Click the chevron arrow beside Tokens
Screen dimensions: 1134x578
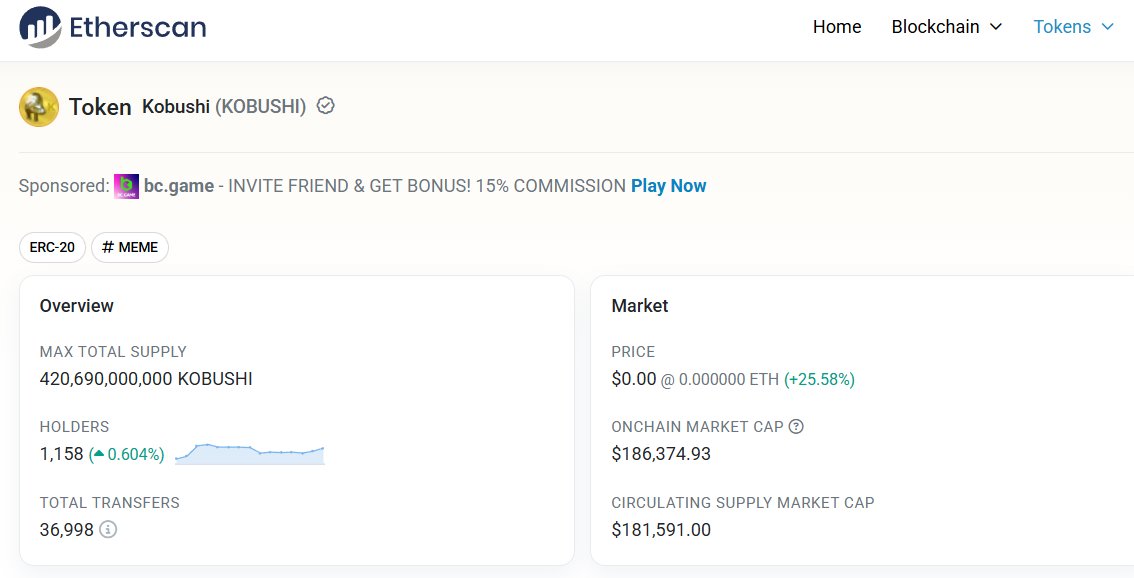point(1107,27)
